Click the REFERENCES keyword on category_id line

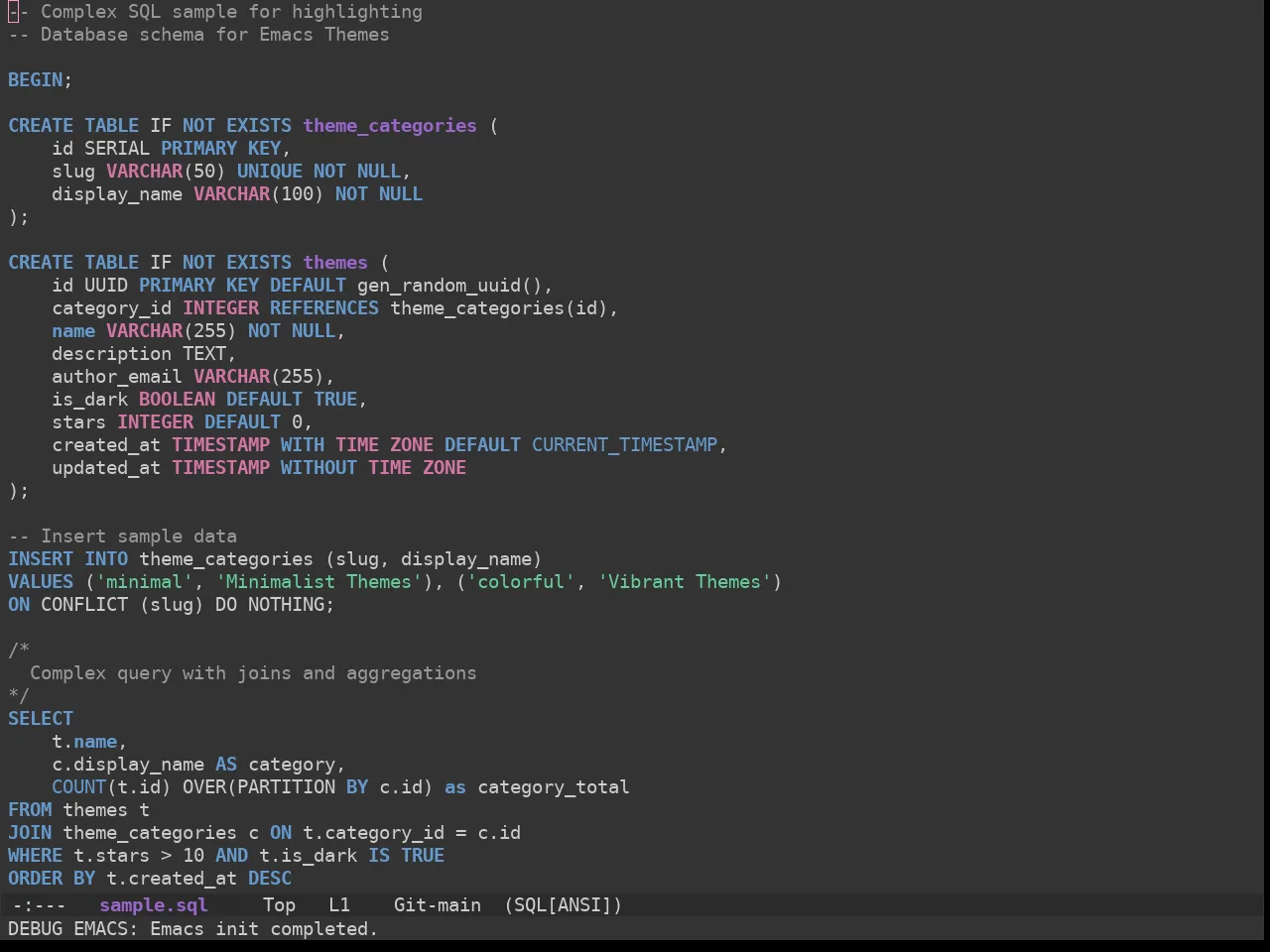pos(324,307)
